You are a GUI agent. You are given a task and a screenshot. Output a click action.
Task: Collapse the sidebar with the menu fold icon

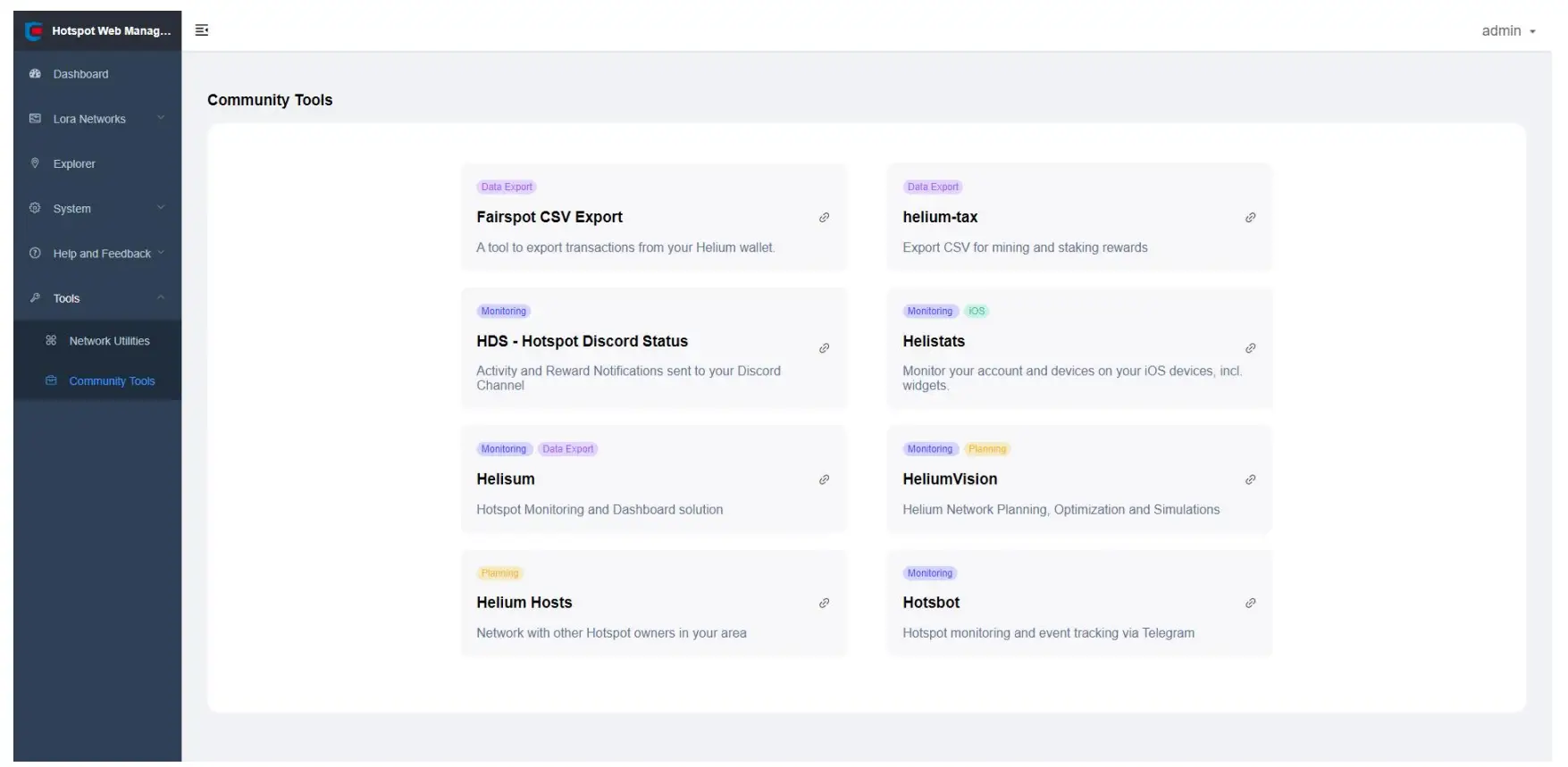point(202,30)
